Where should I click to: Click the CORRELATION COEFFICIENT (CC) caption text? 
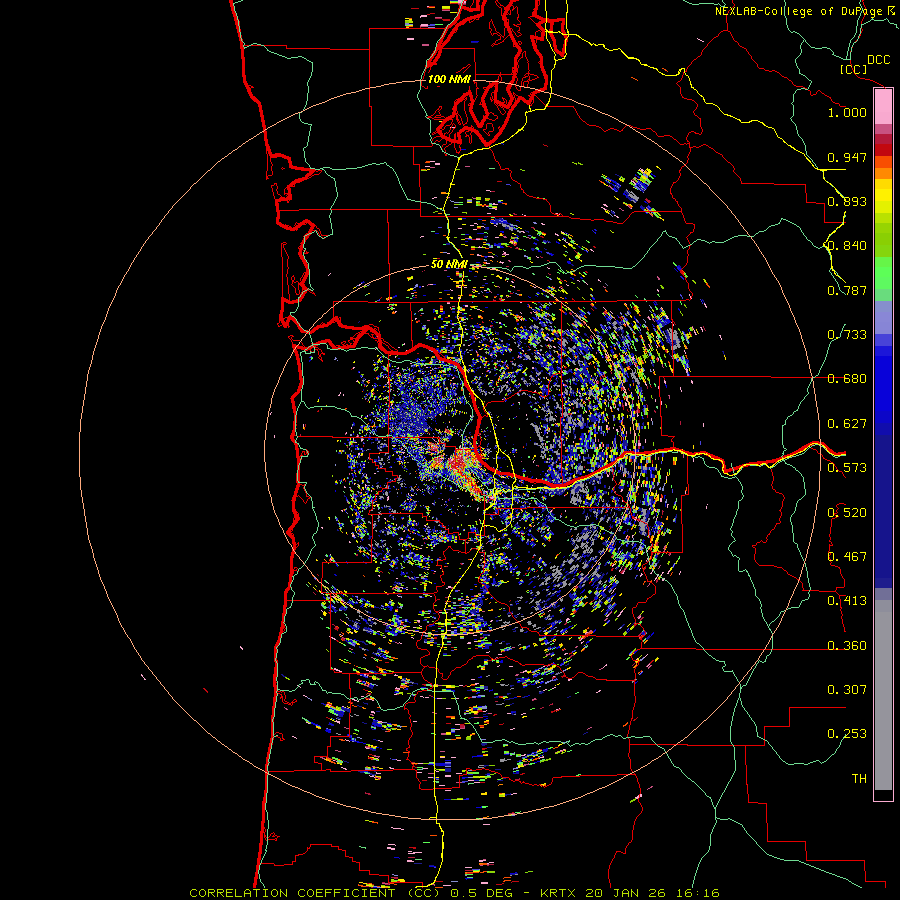pyautogui.click(x=315, y=893)
